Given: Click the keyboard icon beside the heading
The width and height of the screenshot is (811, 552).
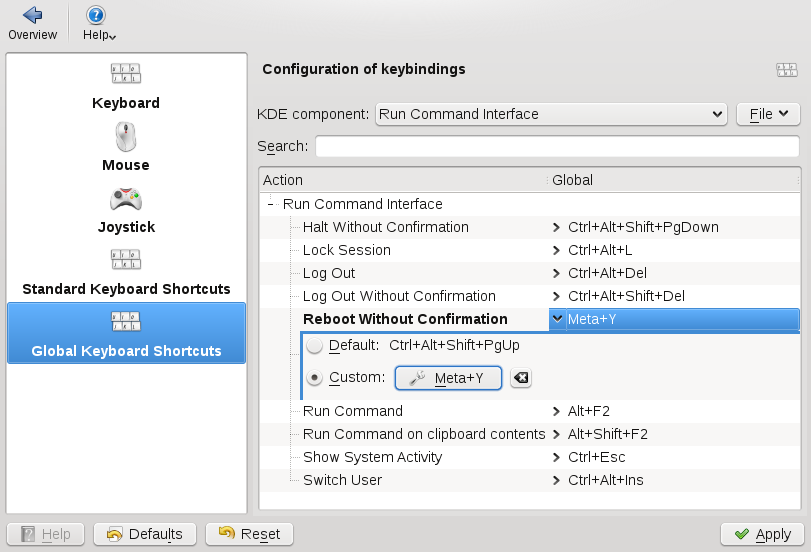Looking at the screenshot, I should tap(786, 70).
